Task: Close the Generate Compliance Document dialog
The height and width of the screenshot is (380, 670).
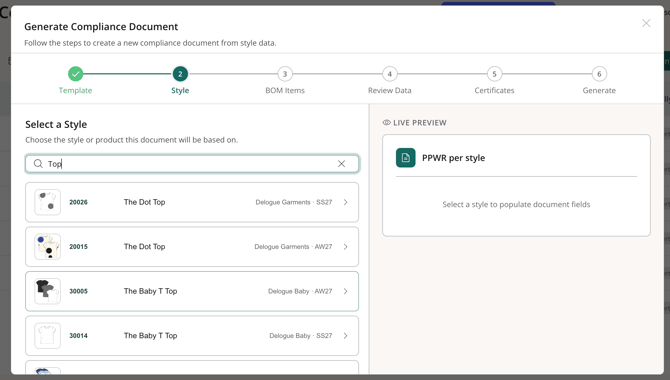Action: 646,23
